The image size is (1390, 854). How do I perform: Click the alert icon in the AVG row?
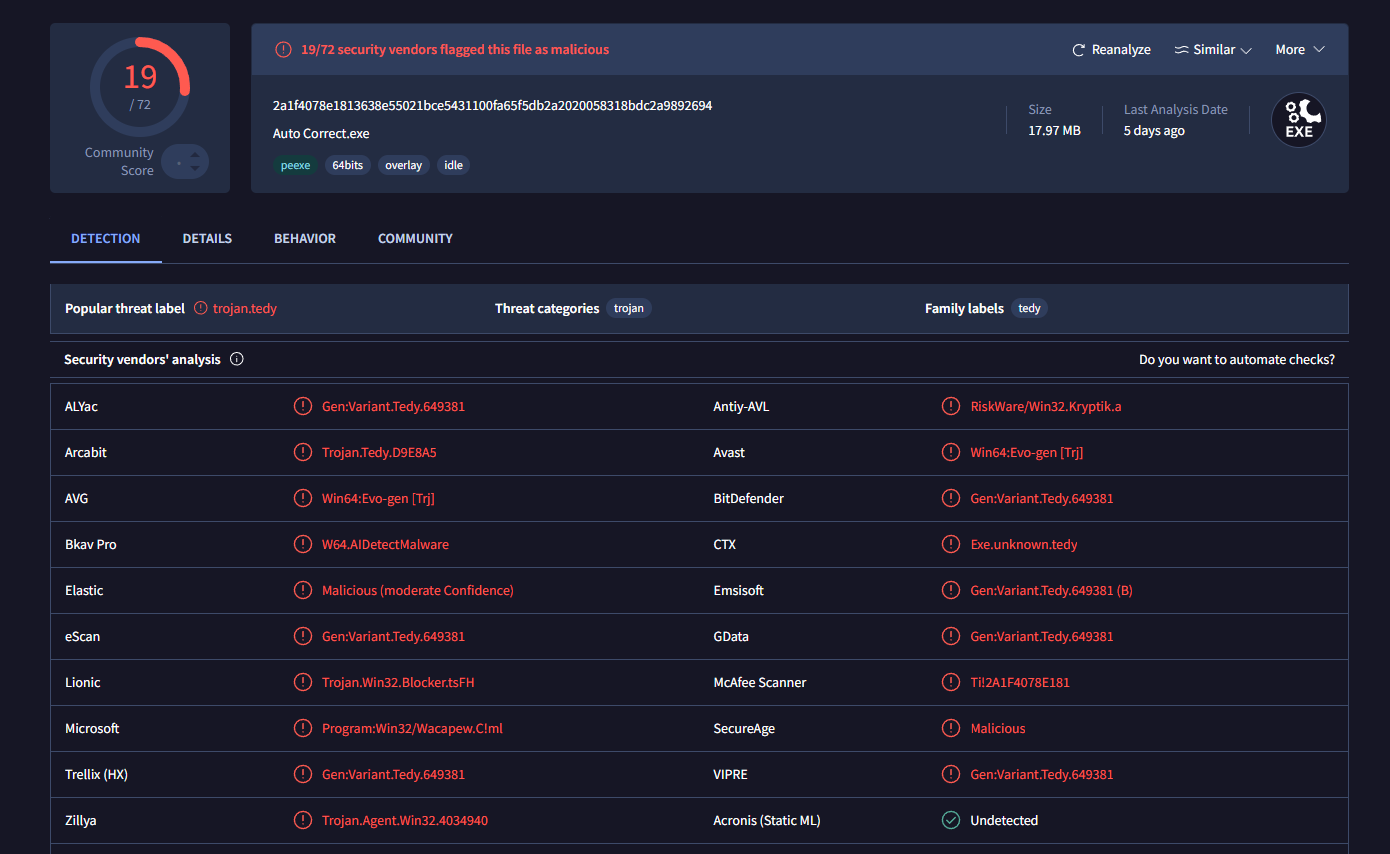[302, 498]
